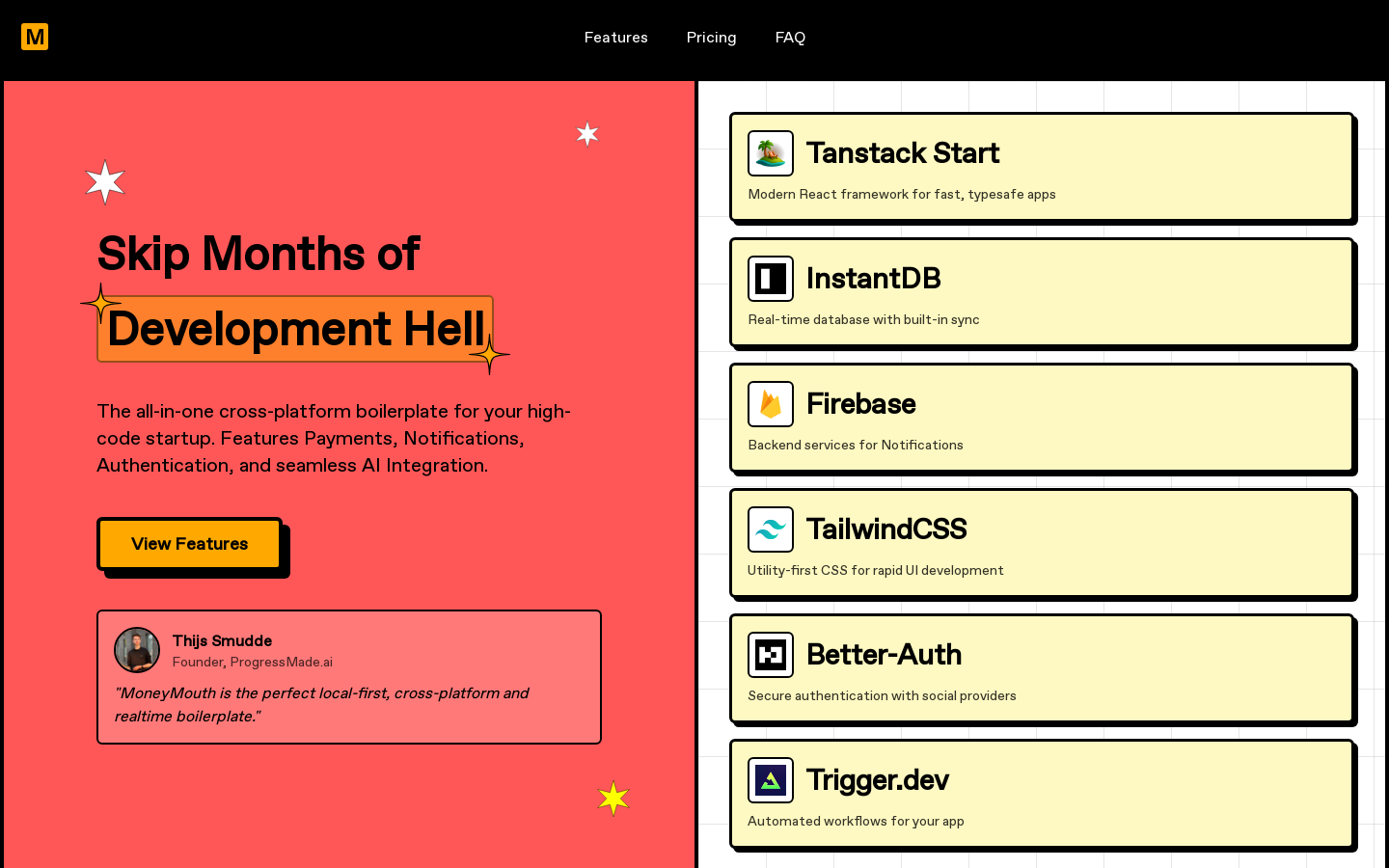Click Thijs Smudde's avatar photo
Image resolution: width=1389 pixels, height=868 pixels.
[137, 650]
